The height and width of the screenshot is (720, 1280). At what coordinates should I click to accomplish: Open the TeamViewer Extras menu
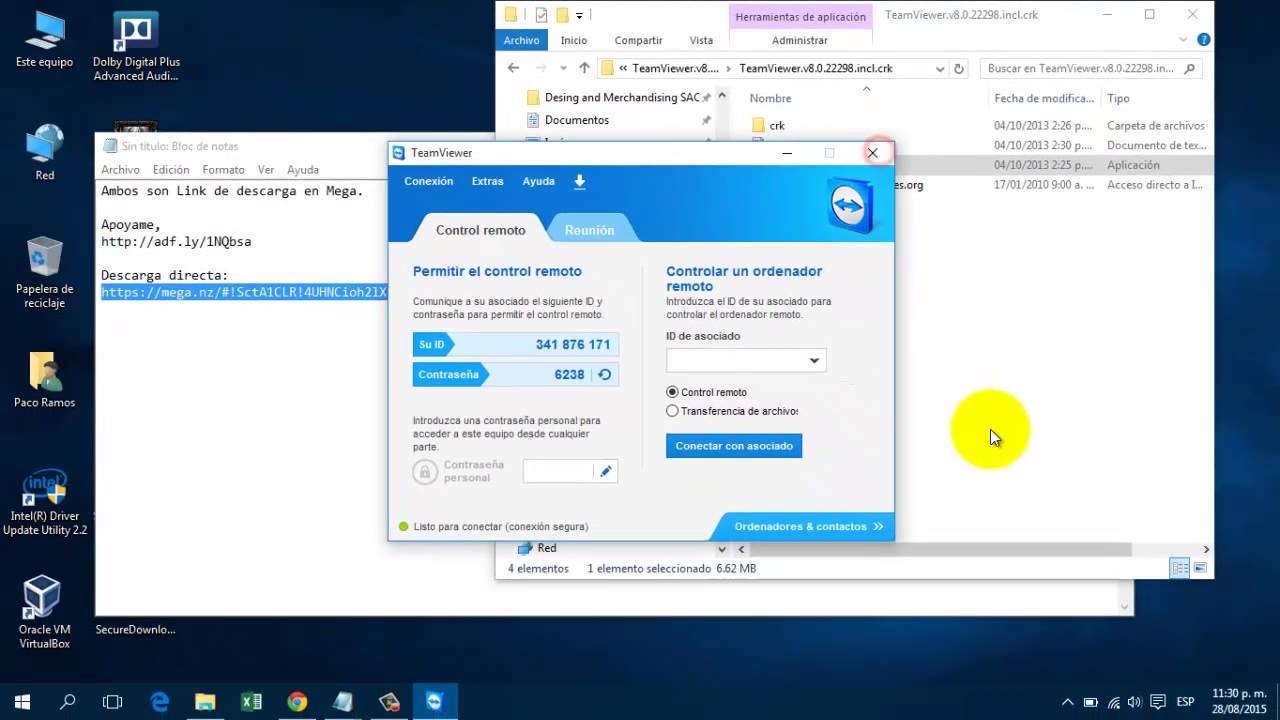(487, 181)
